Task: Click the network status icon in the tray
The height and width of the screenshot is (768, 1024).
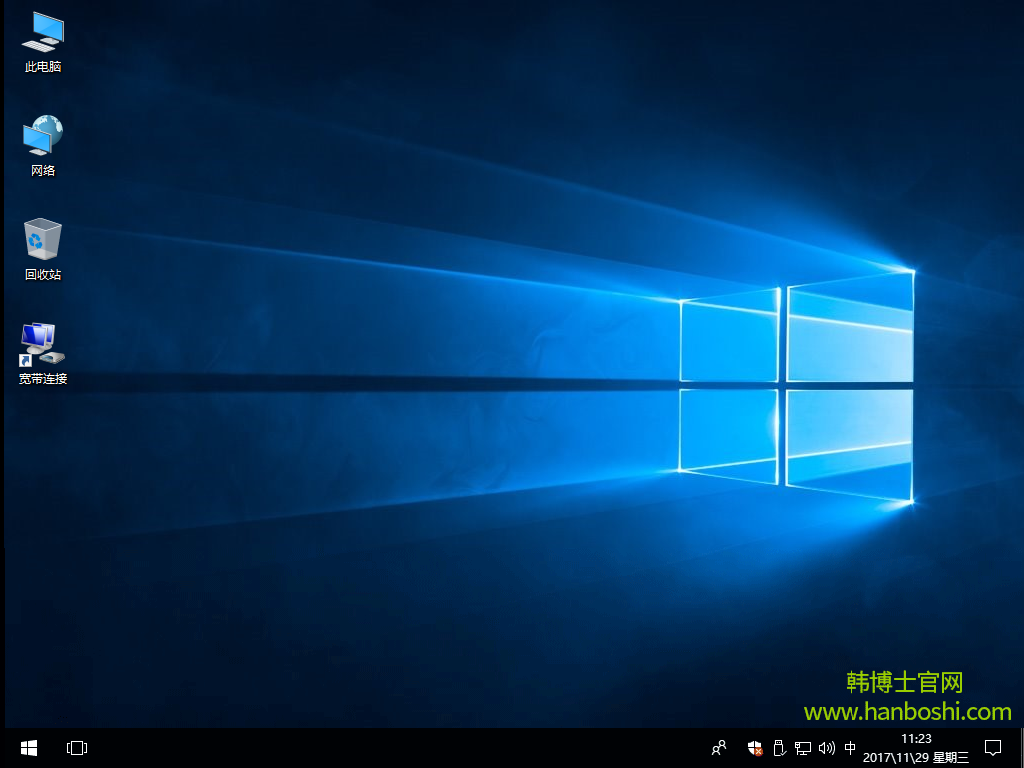Action: (803, 748)
